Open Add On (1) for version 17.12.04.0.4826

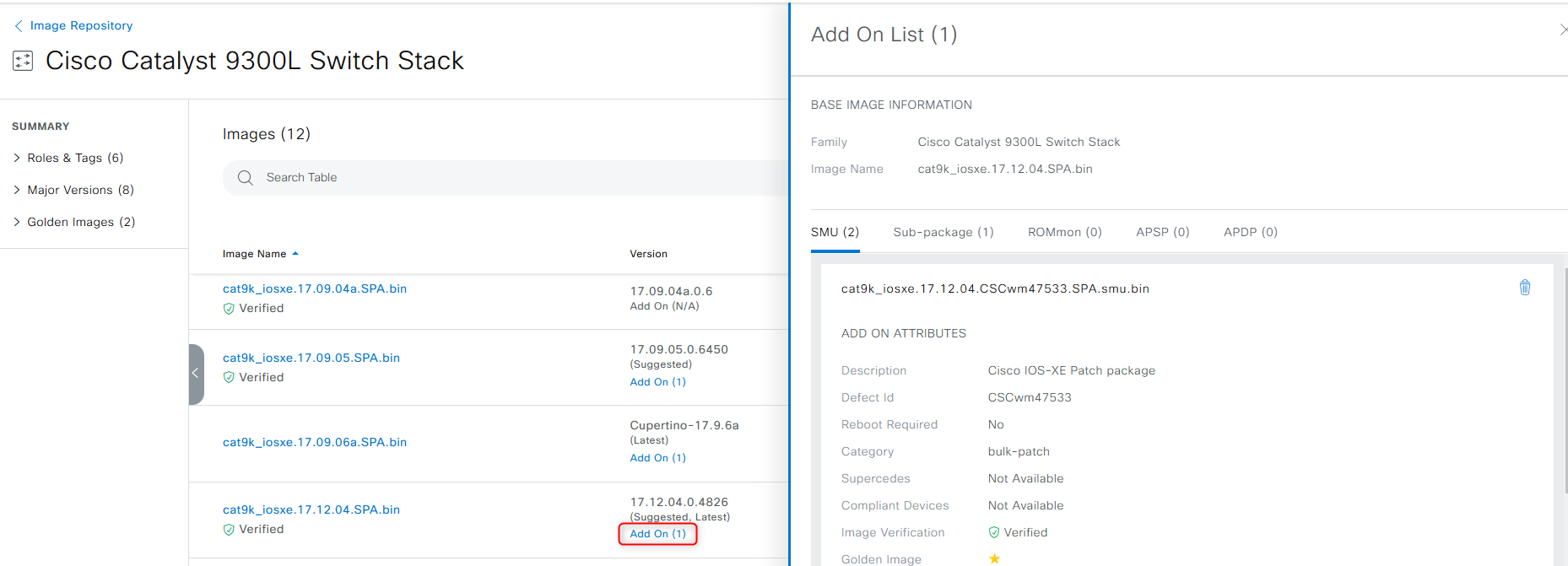[658, 534]
